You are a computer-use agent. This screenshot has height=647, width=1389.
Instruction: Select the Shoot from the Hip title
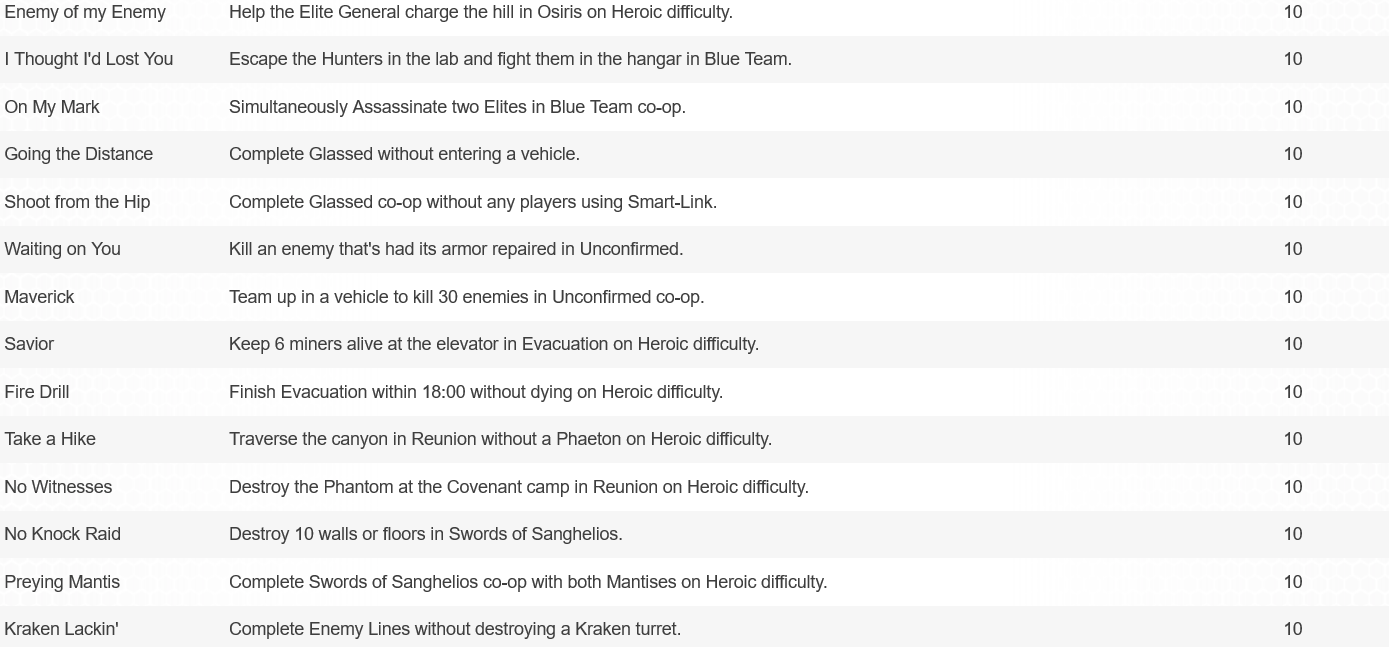(77, 202)
